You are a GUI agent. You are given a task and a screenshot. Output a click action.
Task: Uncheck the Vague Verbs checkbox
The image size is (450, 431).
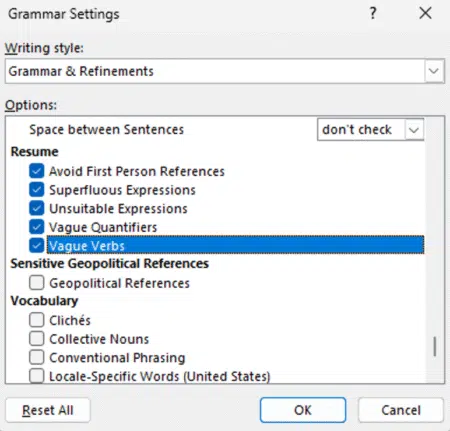[x=36, y=246]
